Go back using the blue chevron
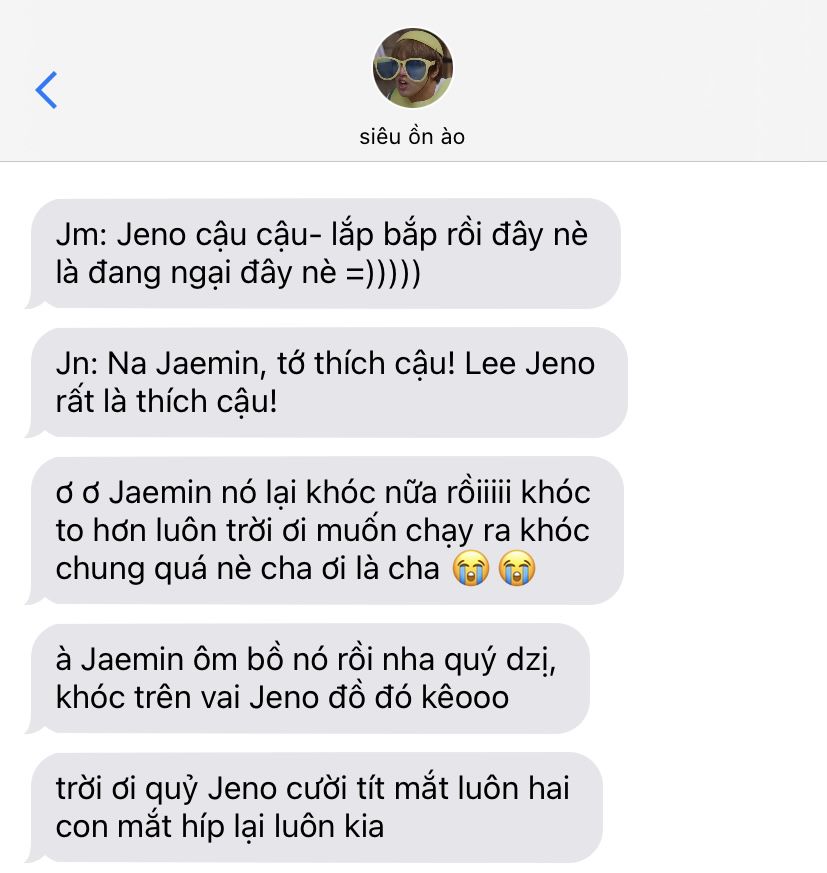The height and width of the screenshot is (873, 827). (46, 90)
